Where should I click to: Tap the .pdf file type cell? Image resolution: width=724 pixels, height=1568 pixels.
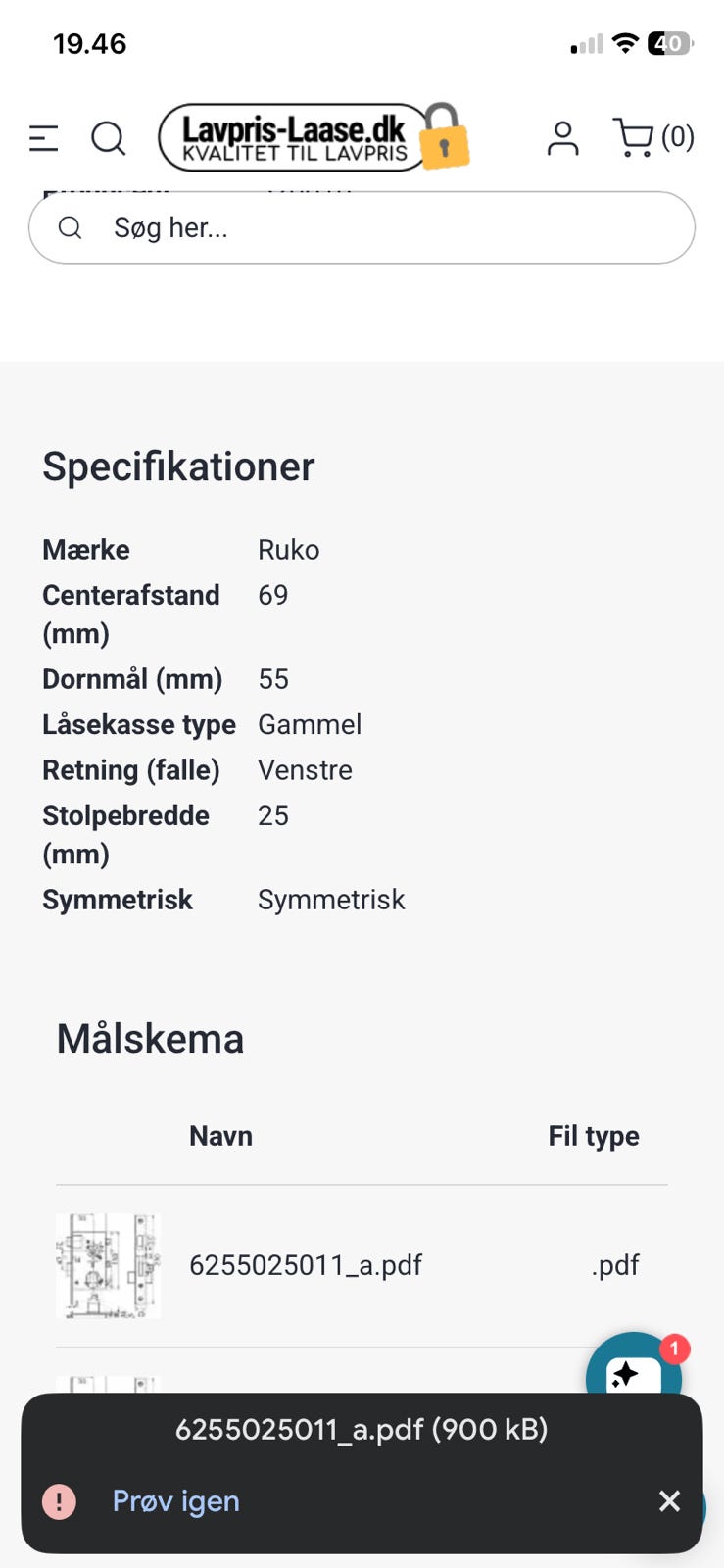point(615,1265)
